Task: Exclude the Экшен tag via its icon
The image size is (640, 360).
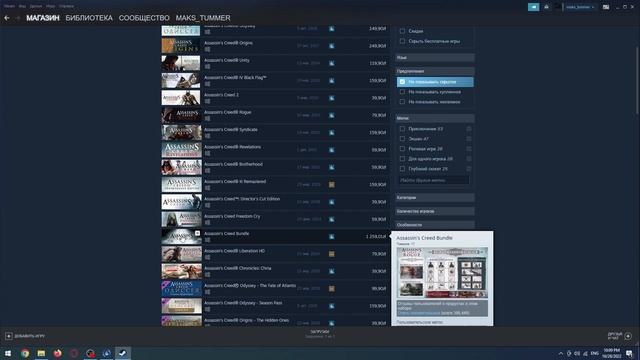Action: pos(469,139)
